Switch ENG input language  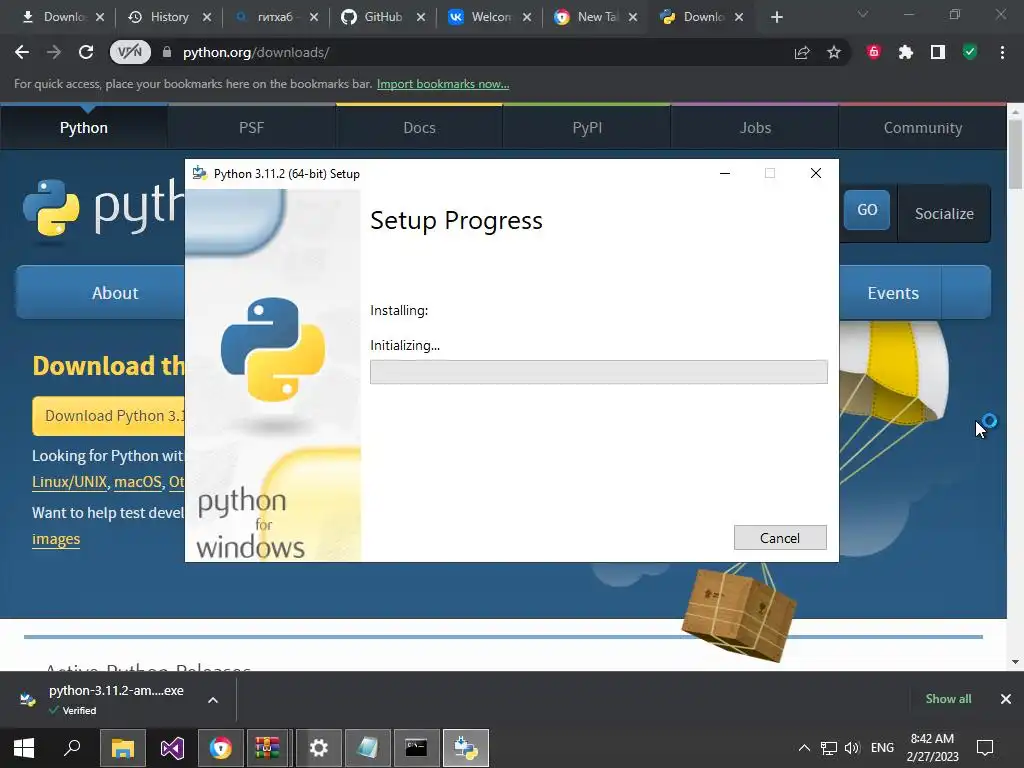882,748
